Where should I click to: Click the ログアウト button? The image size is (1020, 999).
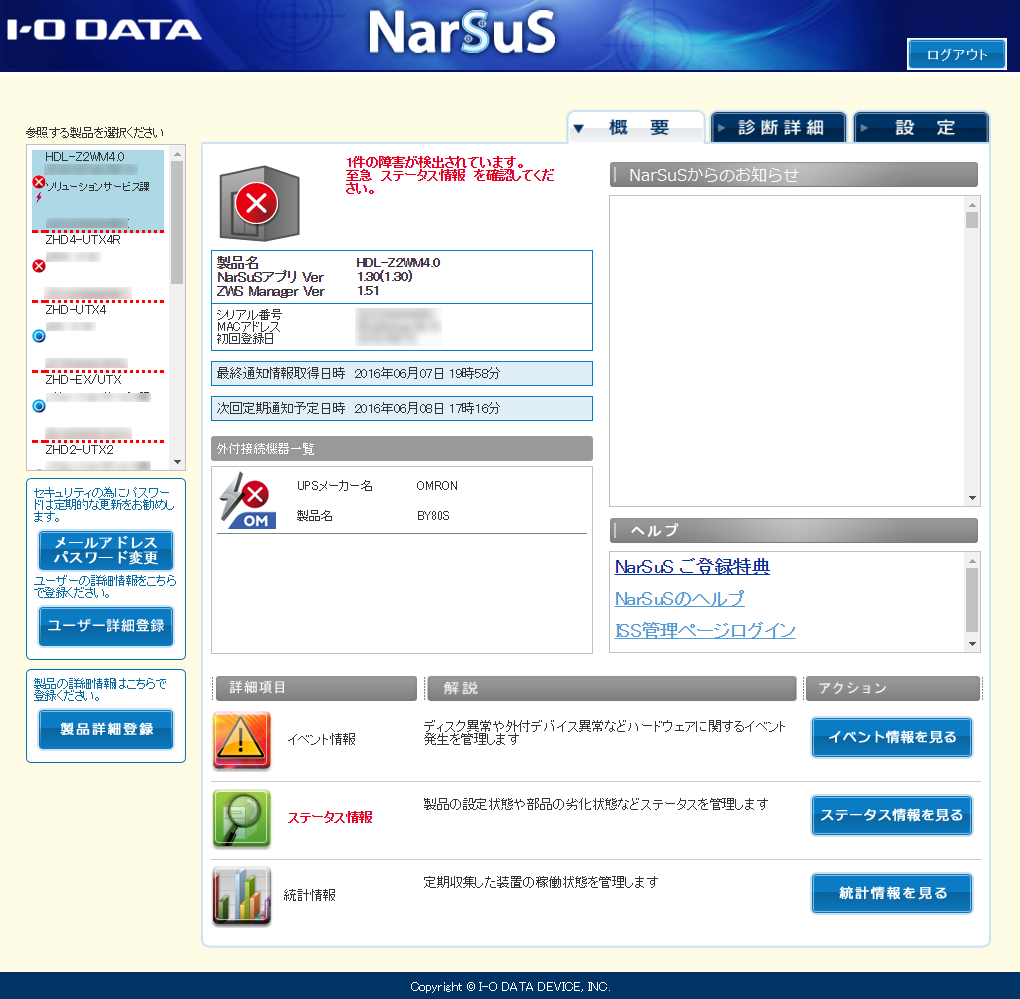point(957,55)
